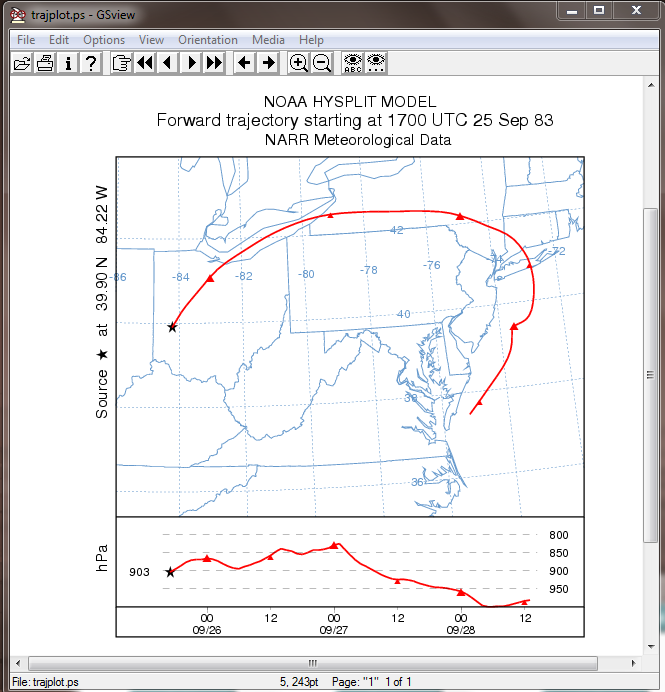Click the black star source marker on map

click(x=172, y=327)
